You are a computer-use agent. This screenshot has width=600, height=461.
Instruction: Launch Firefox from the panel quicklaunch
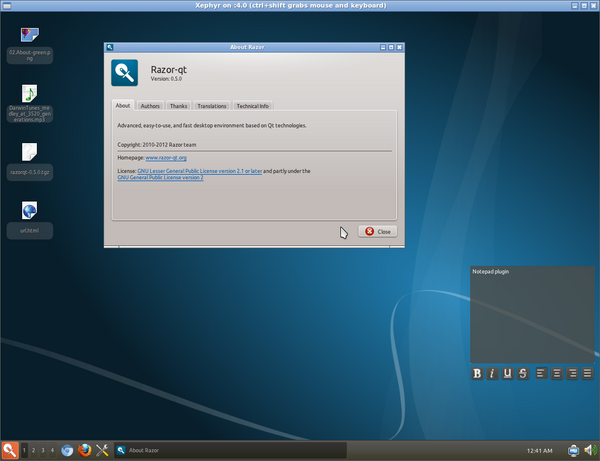coord(85,450)
